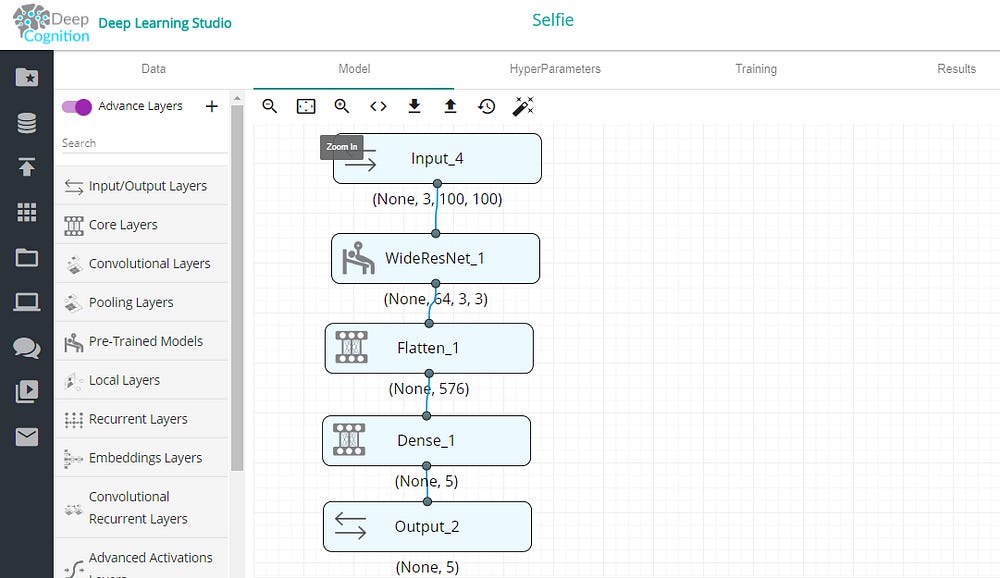This screenshot has width=1000, height=578.
Task: Click the Deep Learning Studio title link
Action: pyautogui.click(x=165, y=23)
